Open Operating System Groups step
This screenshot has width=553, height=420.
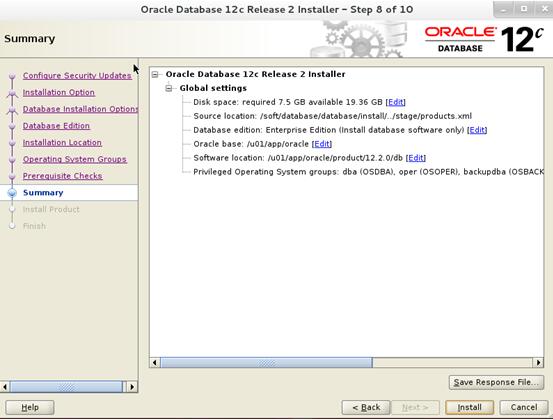[x=74, y=159]
